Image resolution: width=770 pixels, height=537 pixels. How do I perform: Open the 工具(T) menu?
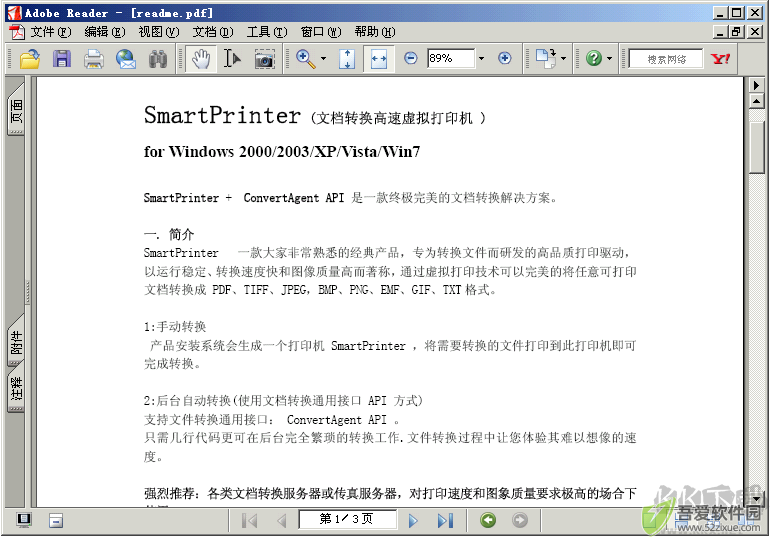click(x=267, y=32)
